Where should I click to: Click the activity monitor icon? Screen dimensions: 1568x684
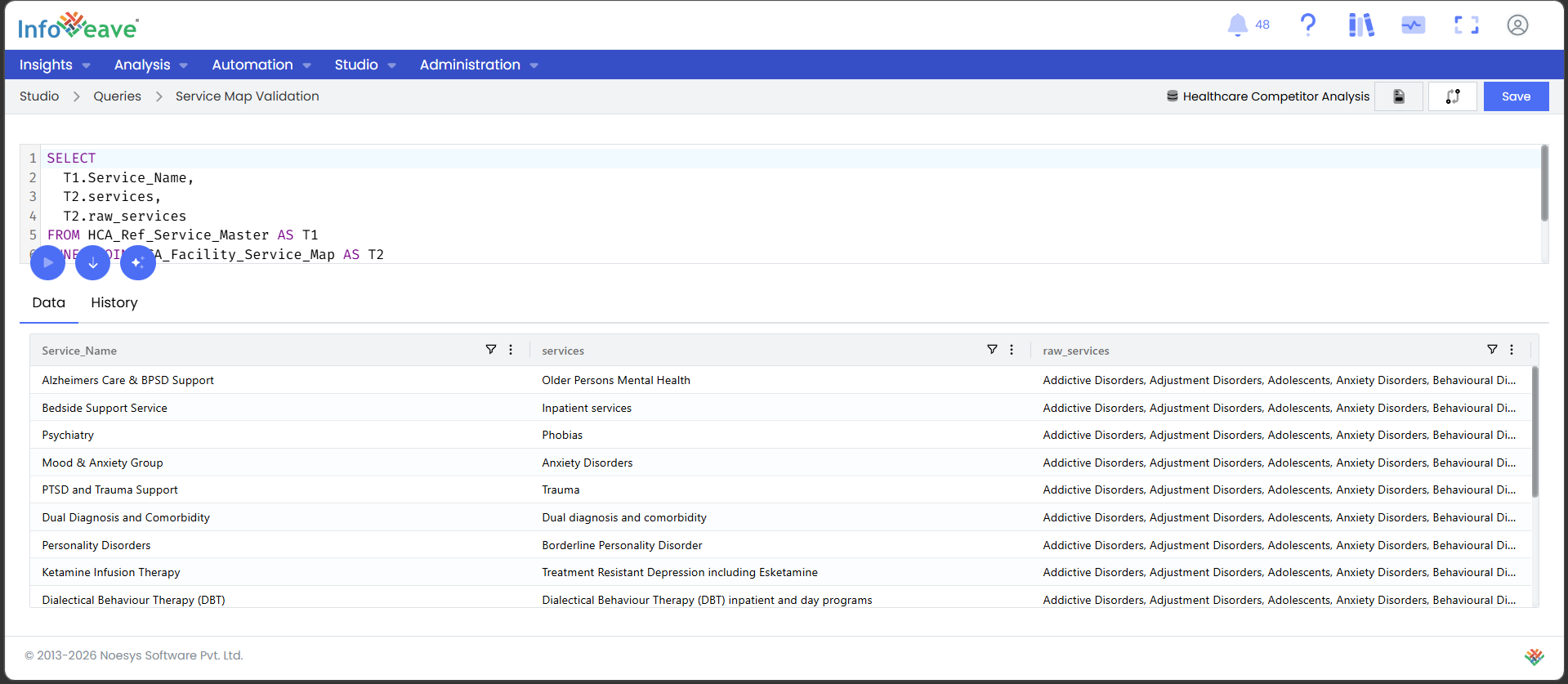tap(1413, 25)
